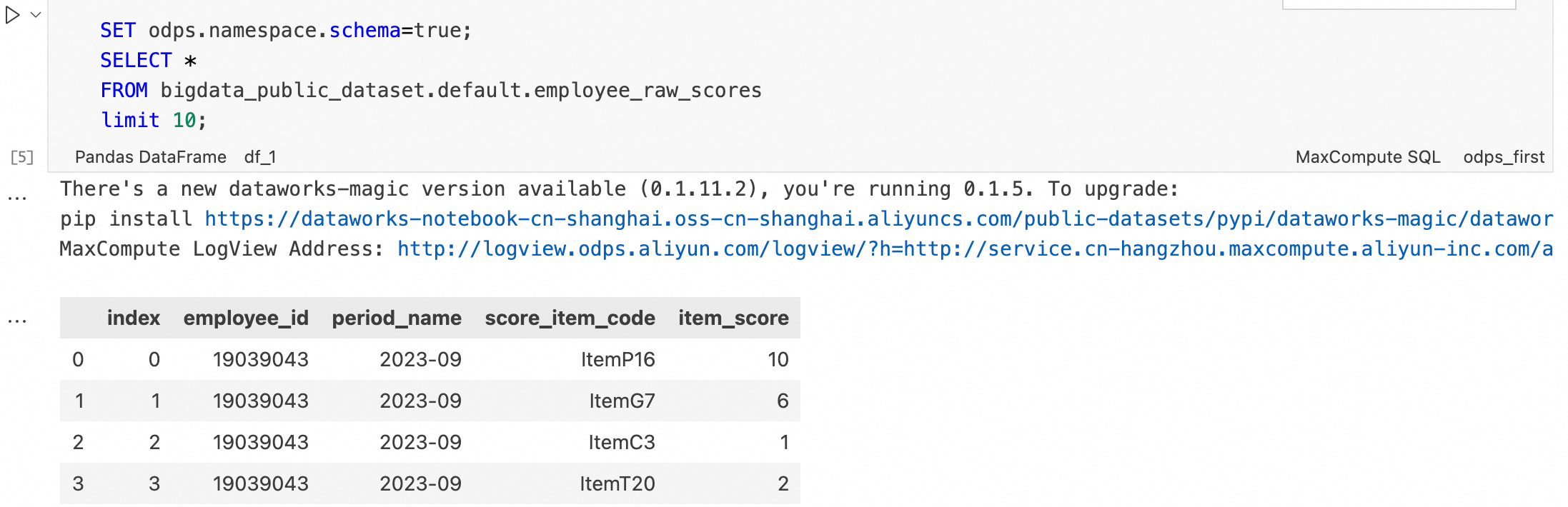Viewport: 1568px width, 507px height.
Task: Place cursor on the FROM line in the editor
Action: point(431,91)
